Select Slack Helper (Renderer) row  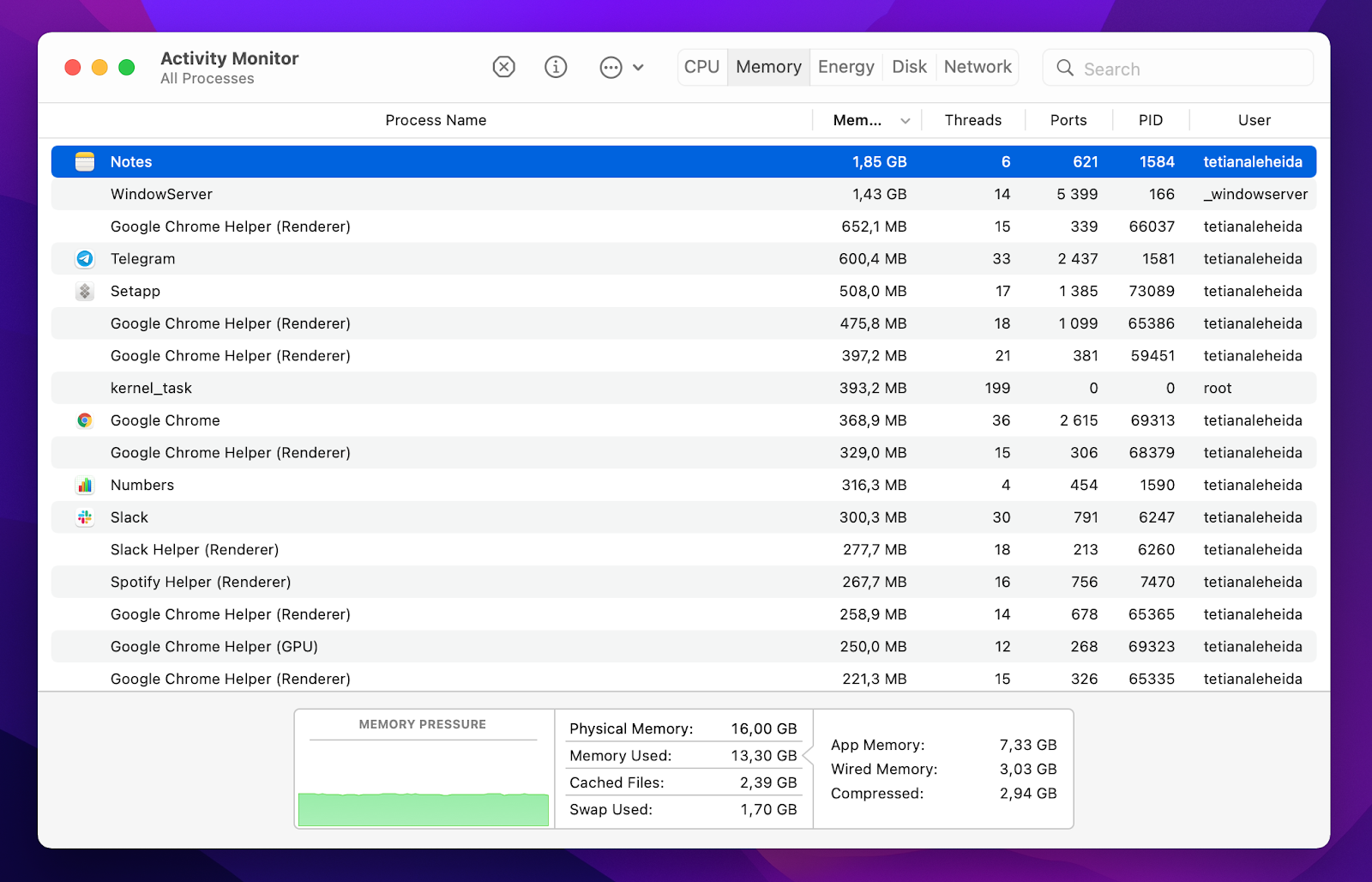point(683,549)
